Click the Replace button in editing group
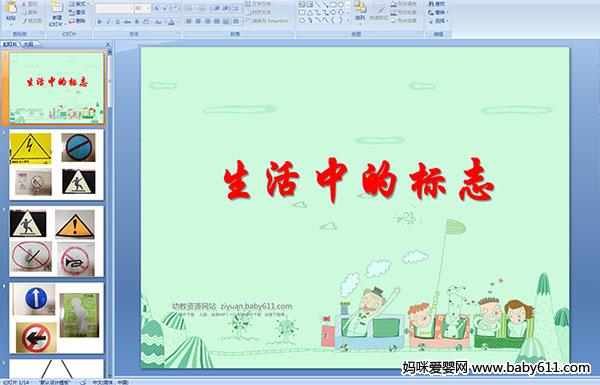 (x=439, y=12)
